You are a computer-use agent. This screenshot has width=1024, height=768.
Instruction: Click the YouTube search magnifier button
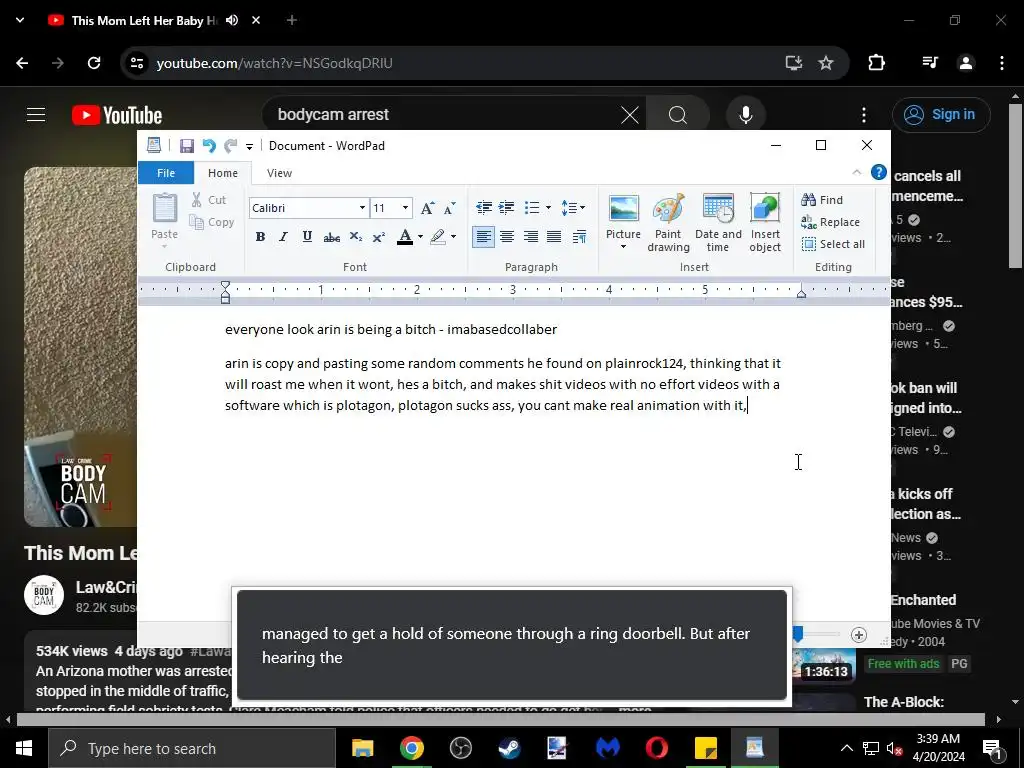coord(678,116)
